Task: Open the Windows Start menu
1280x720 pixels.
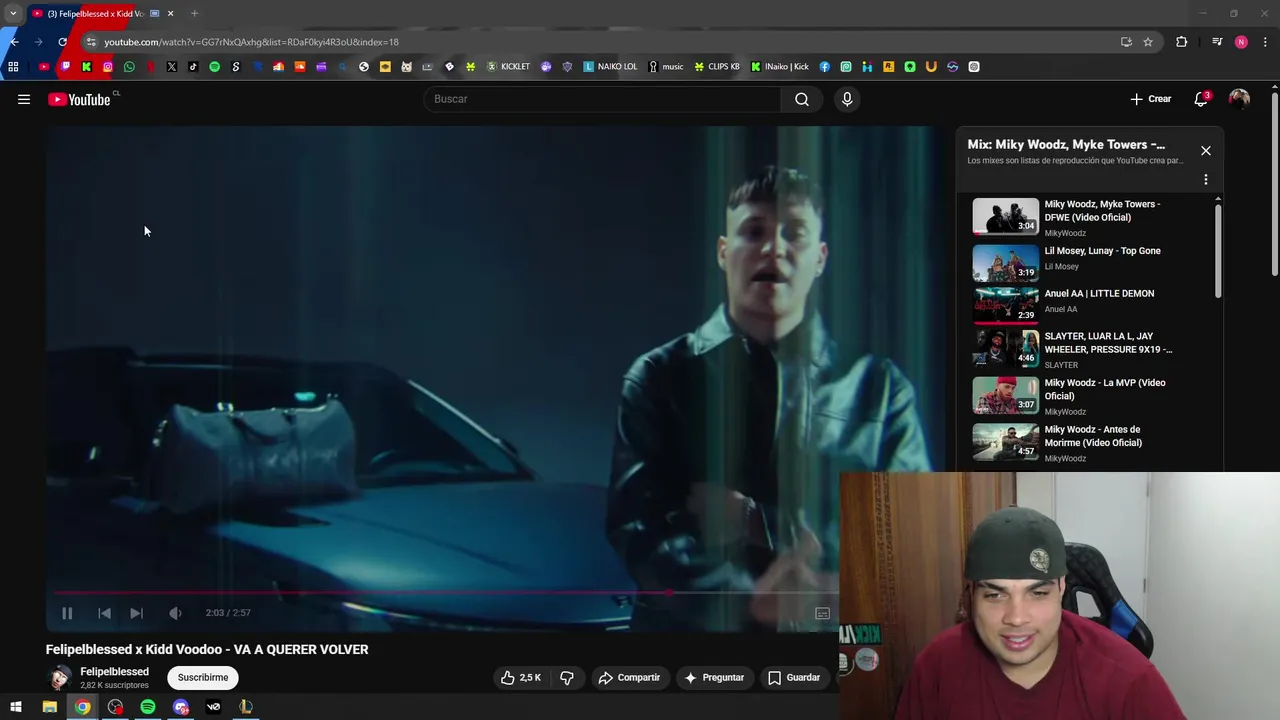Action: 16,707
